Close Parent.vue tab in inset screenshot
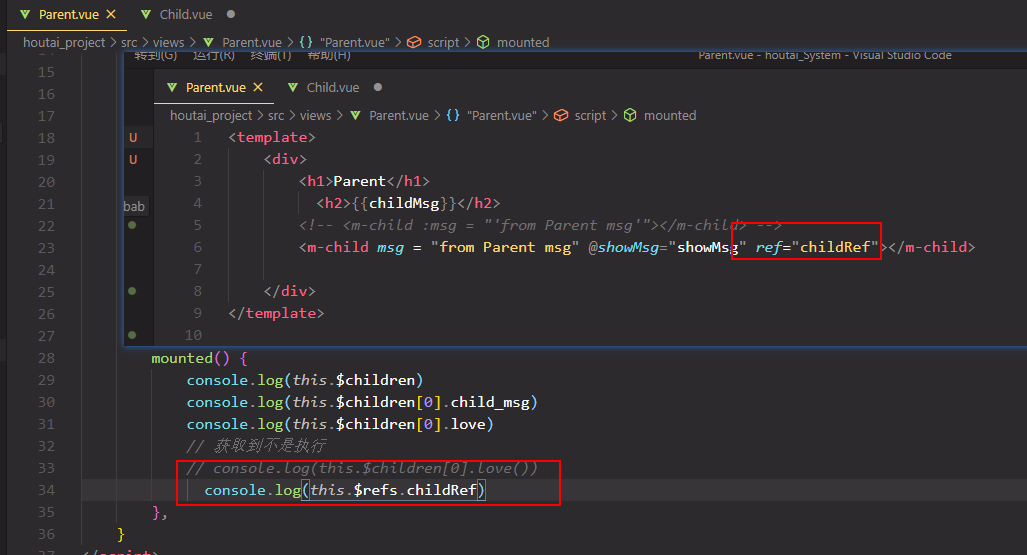This screenshot has height=555, width=1027. point(258,86)
